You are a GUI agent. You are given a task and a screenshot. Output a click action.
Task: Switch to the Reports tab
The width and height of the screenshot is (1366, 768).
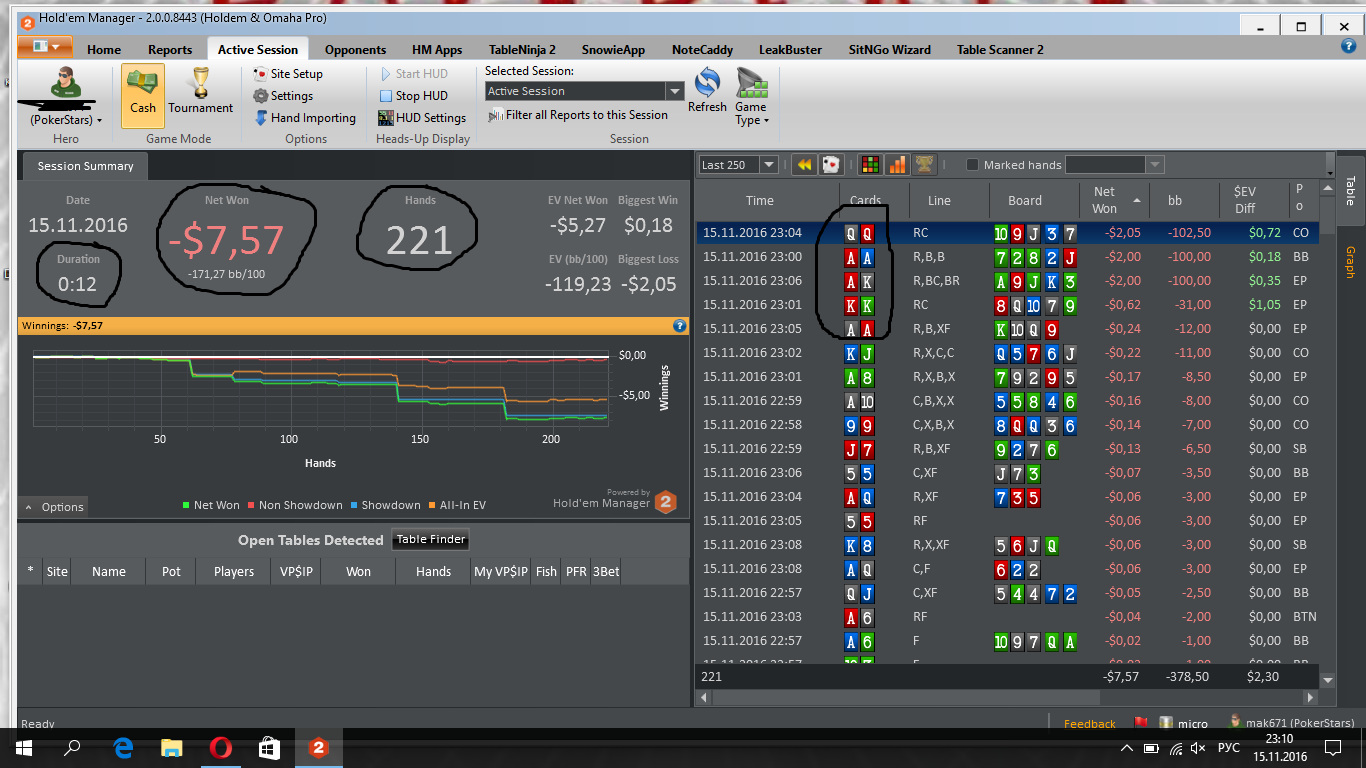(170, 49)
